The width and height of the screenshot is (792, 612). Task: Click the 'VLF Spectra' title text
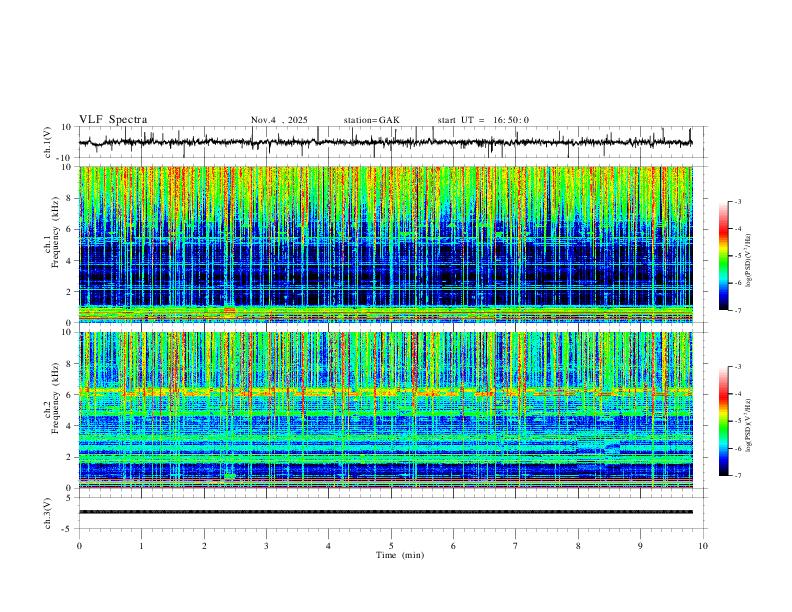click(x=113, y=120)
